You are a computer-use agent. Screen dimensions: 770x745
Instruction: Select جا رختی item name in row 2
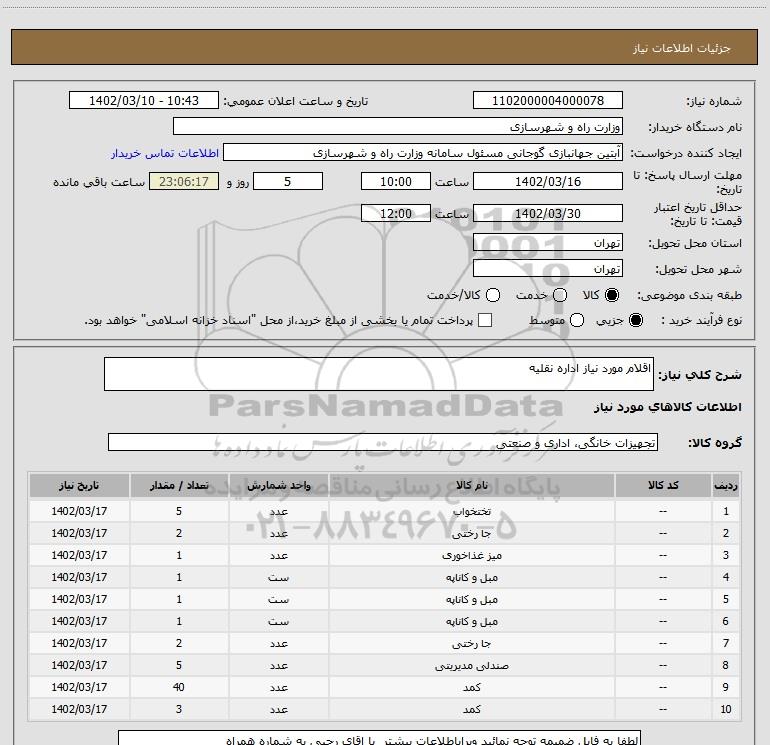471,533
